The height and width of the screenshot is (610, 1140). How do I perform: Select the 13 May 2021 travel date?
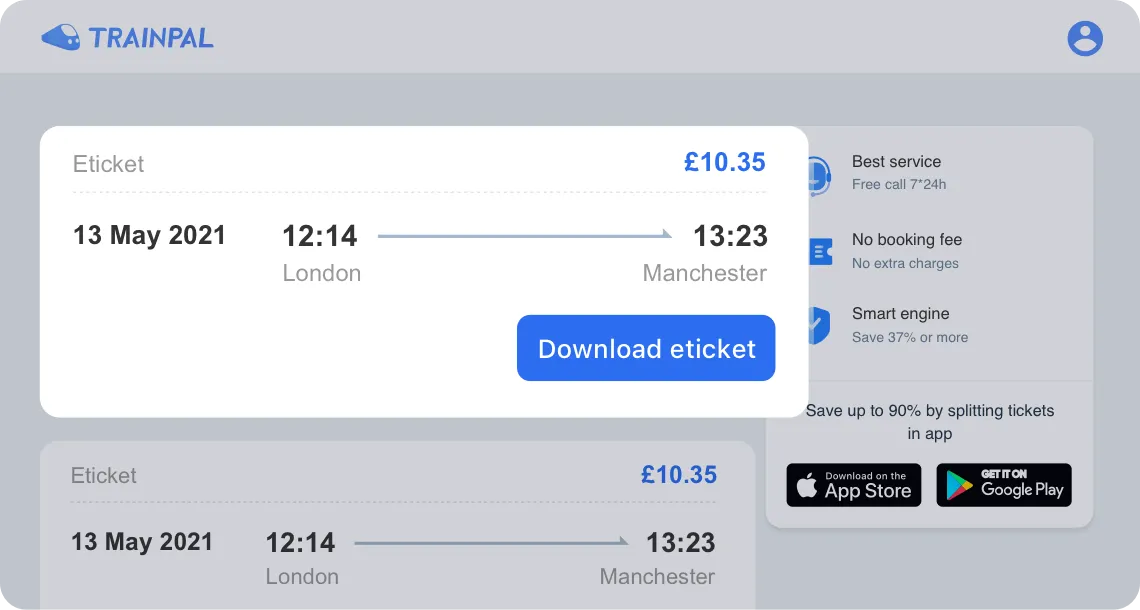(148, 235)
